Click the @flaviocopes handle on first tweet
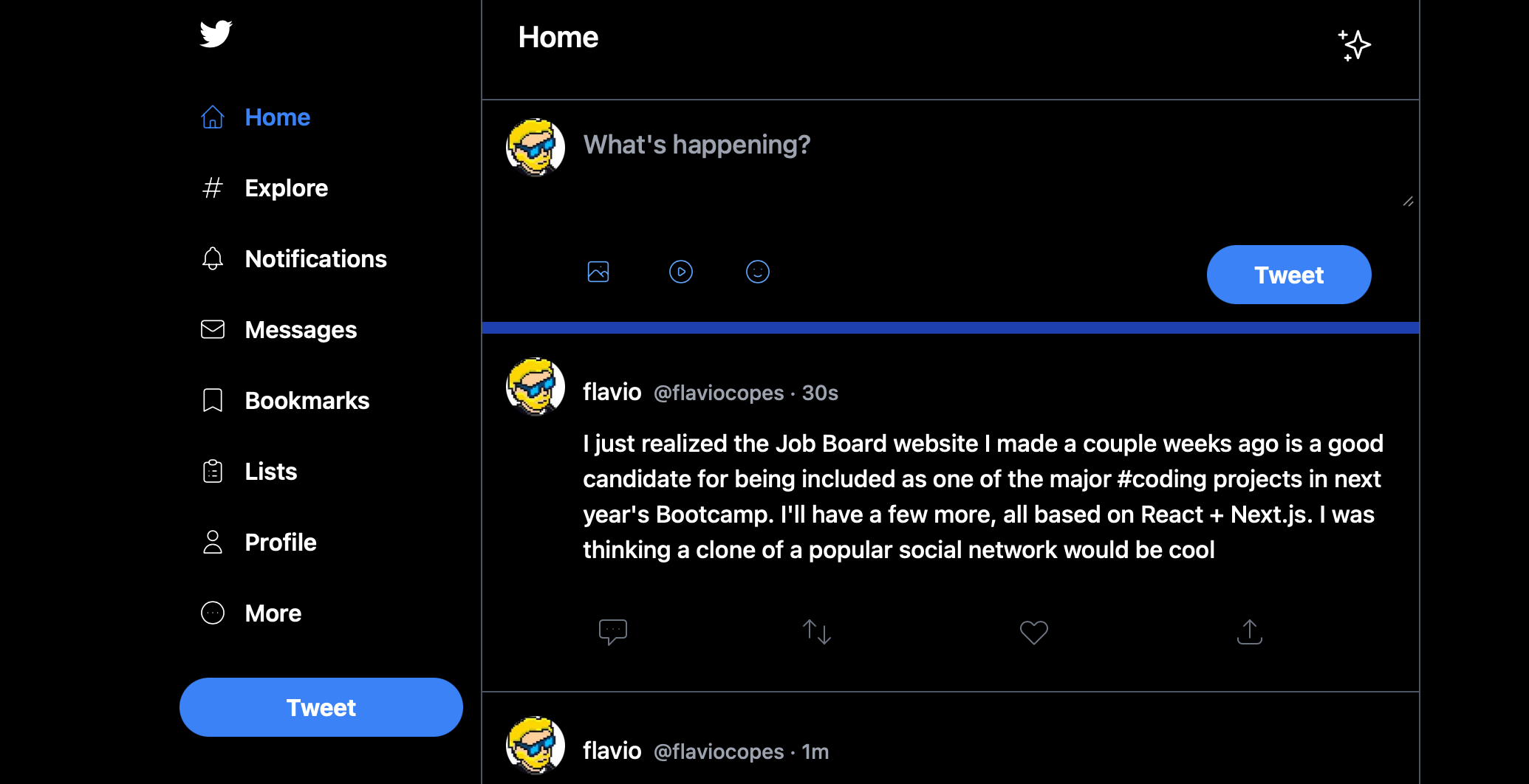The width and height of the screenshot is (1529, 784). tap(718, 393)
